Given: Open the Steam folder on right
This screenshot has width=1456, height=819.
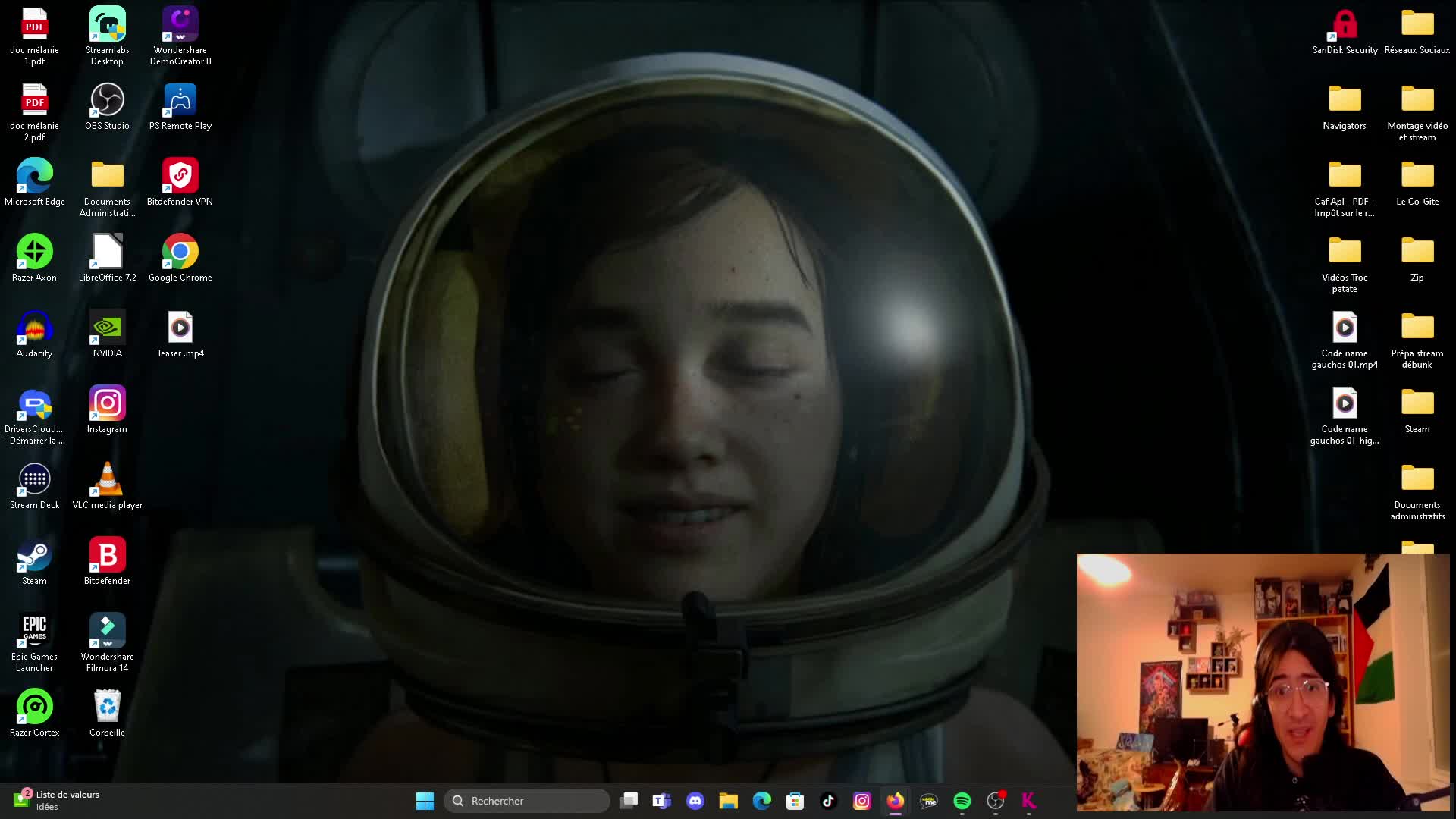Looking at the screenshot, I should click(x=1417, y=409).
